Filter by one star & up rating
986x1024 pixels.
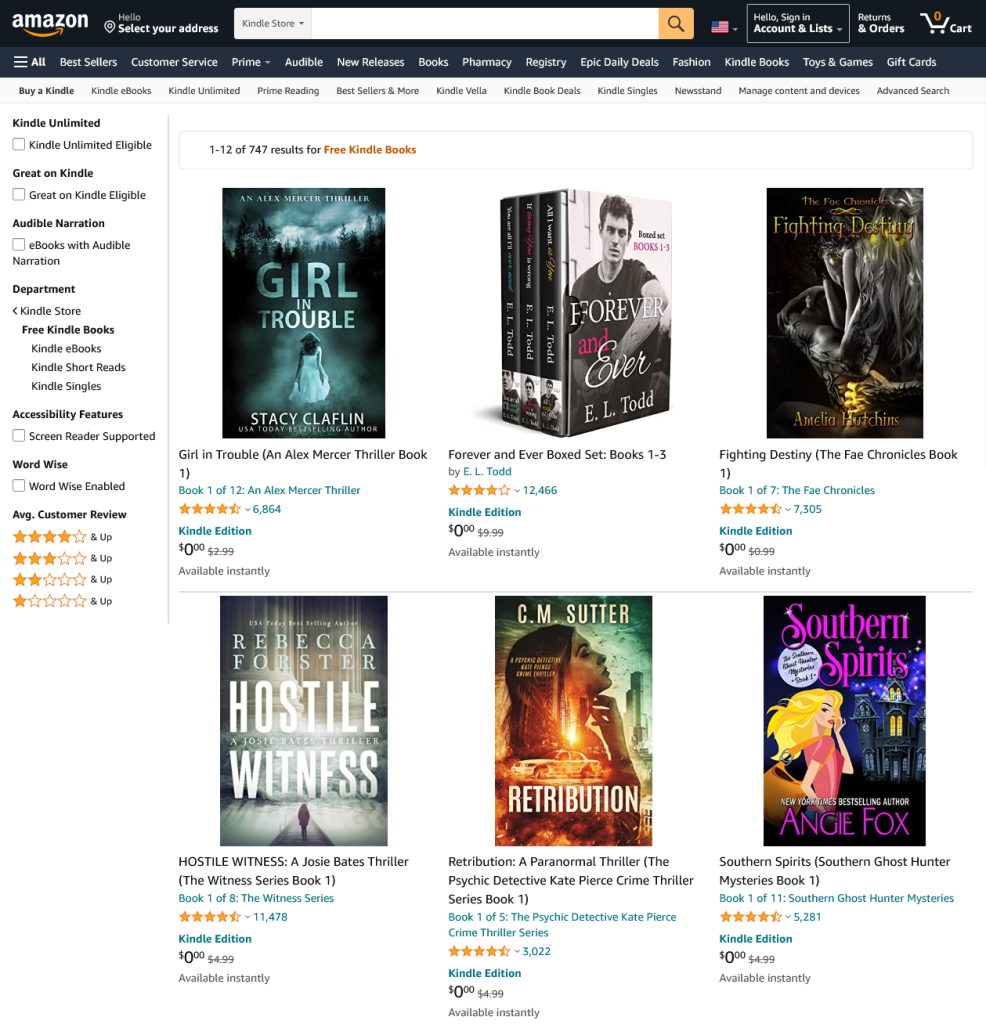click(x=63, y=601)
